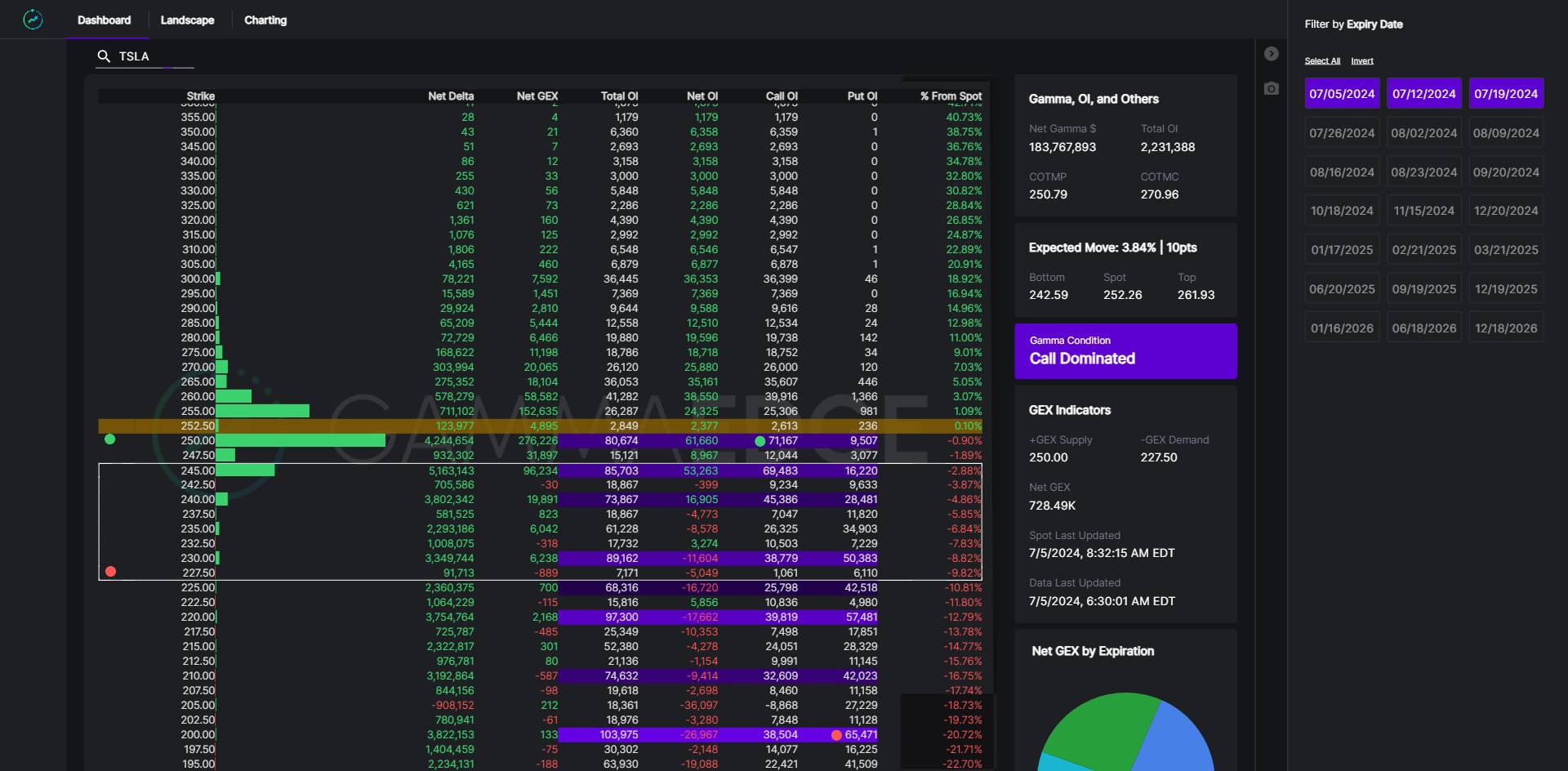1568x771 pixels.
Task: Deselect the 07/19/2024 expiry date
Action: (1506, 94)
